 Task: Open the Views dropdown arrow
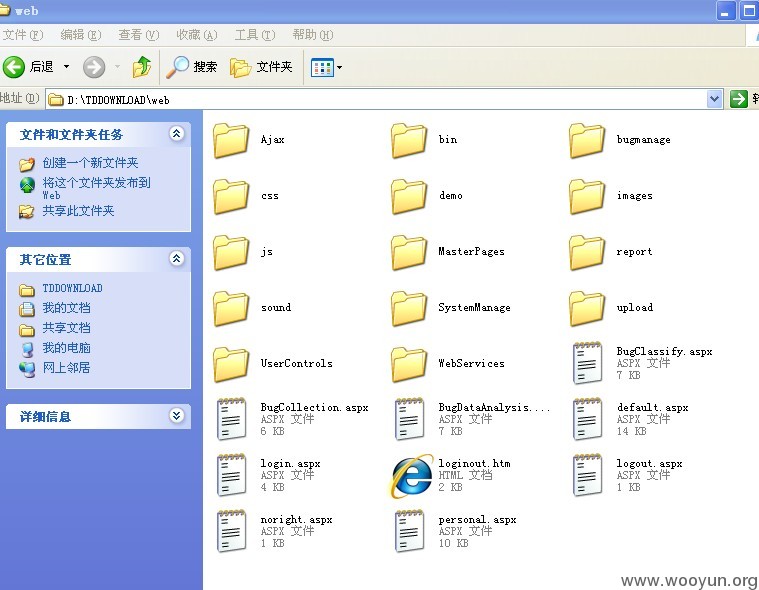pos(339,68)
